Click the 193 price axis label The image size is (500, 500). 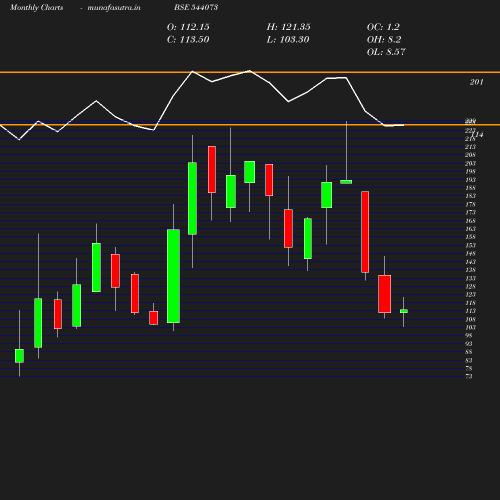[x=471, y=180]
